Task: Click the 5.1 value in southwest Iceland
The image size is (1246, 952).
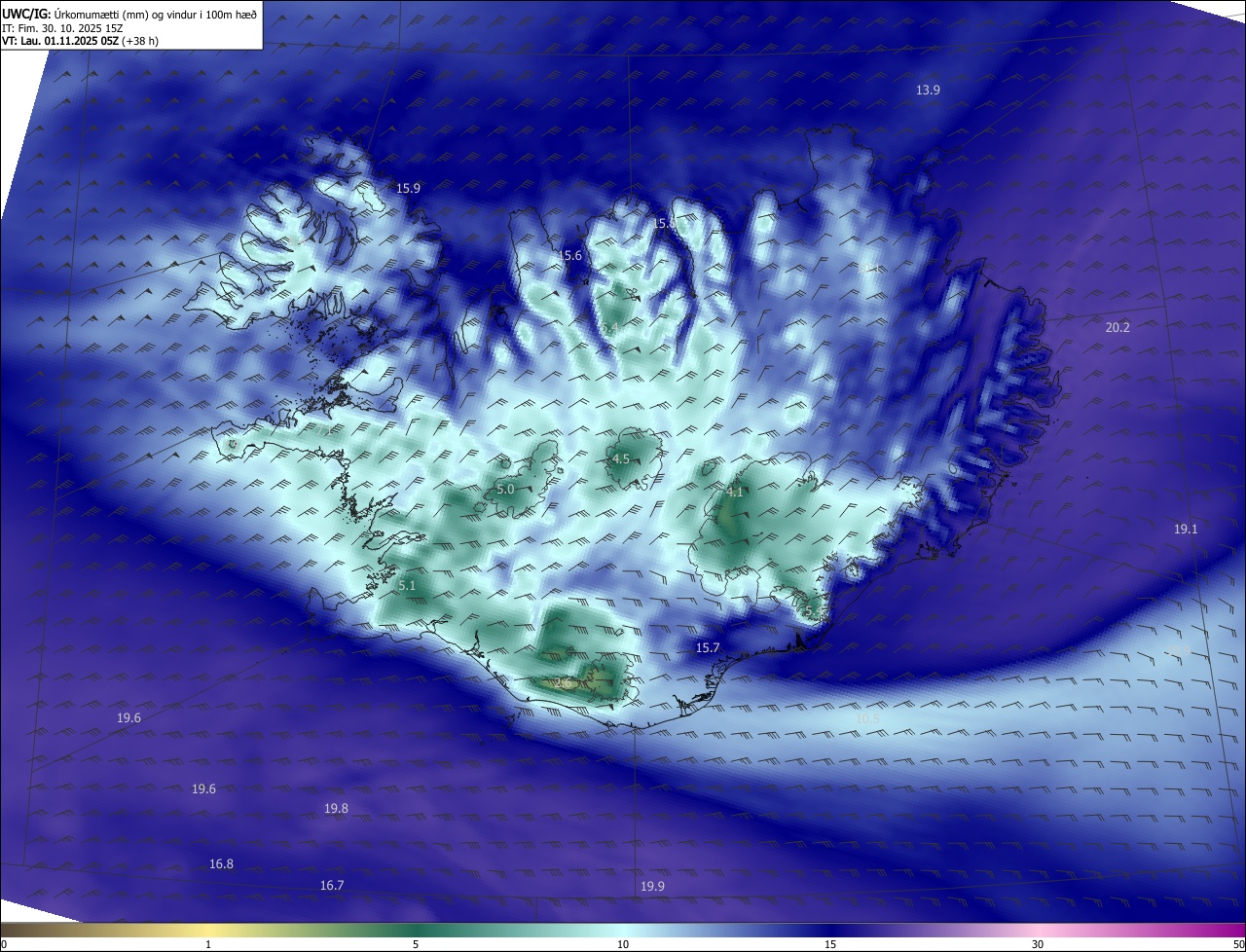Action: pos(407,585)
